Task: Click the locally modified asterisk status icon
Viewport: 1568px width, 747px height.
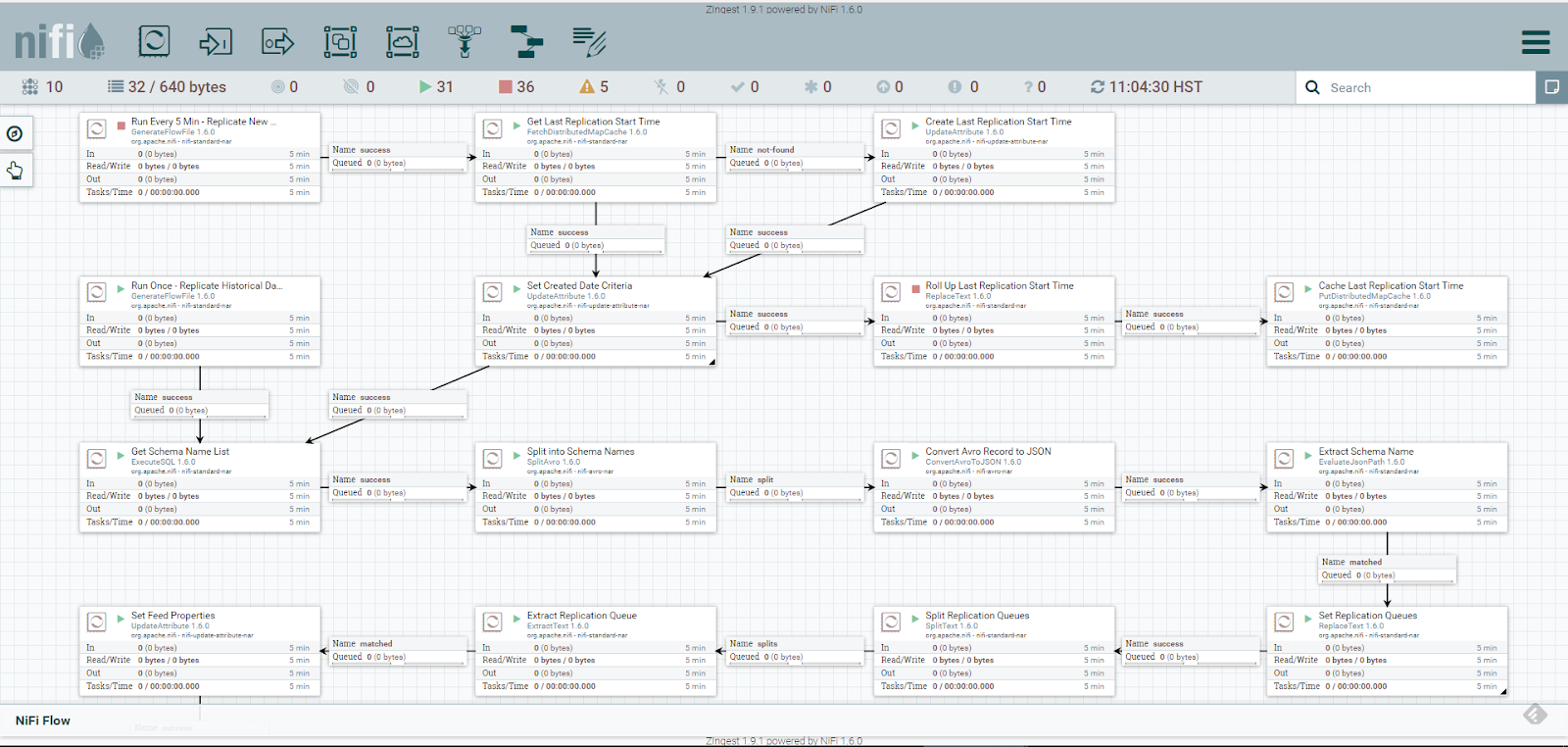Action: 810,87
